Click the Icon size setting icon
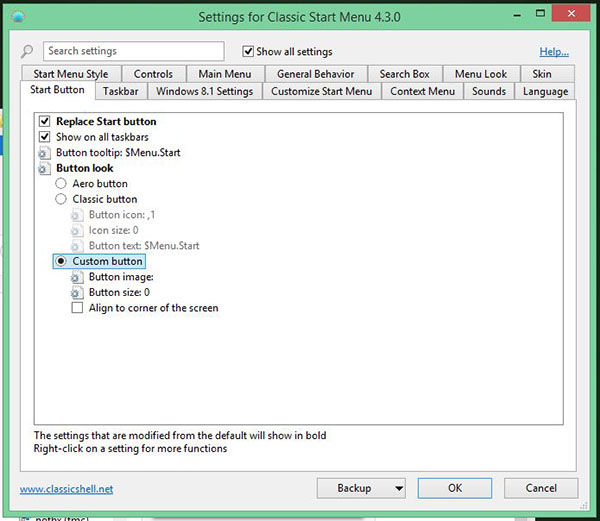The height and width of the screenshot is (521, 600). 77,231
